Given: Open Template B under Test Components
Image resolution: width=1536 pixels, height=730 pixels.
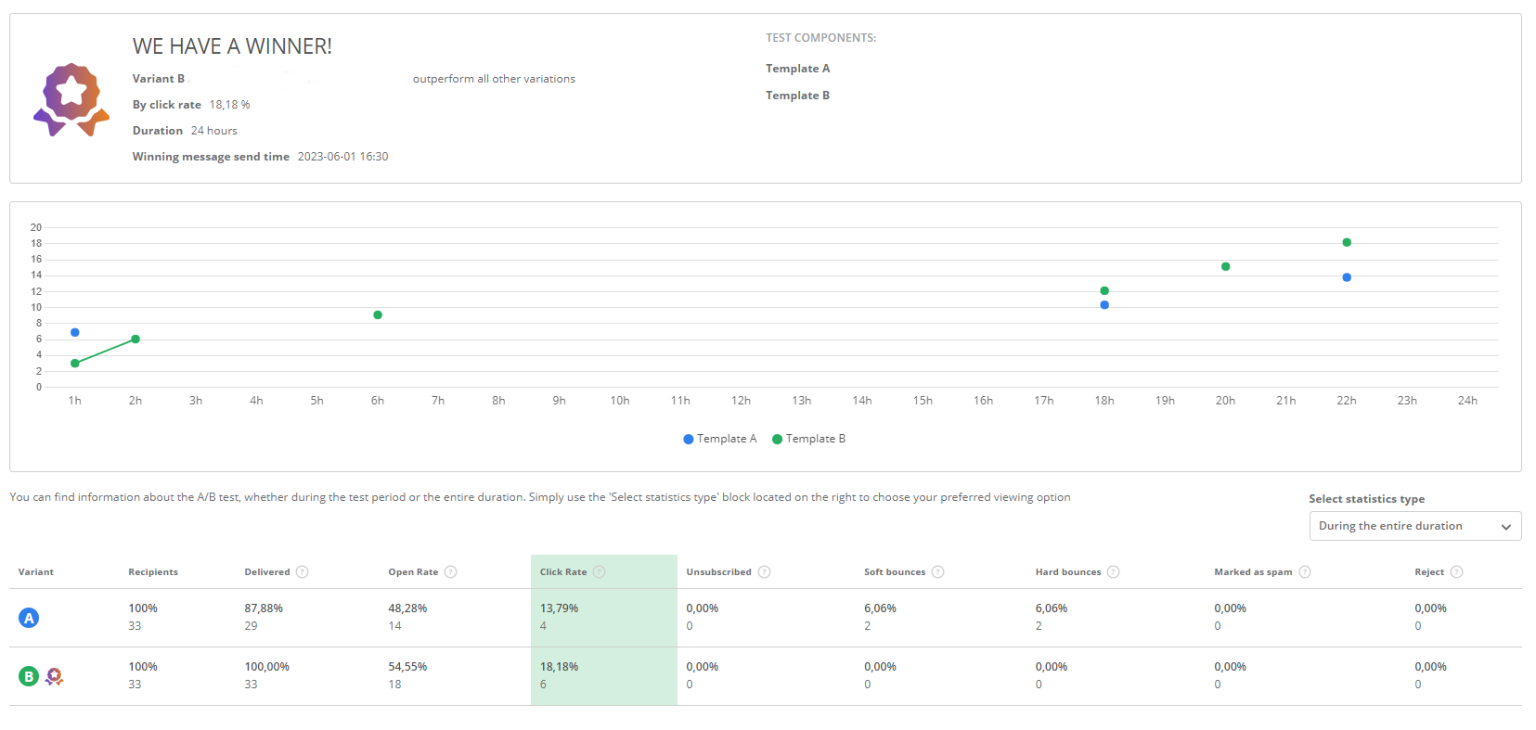Looking at the screenshot, I should 798,96.
